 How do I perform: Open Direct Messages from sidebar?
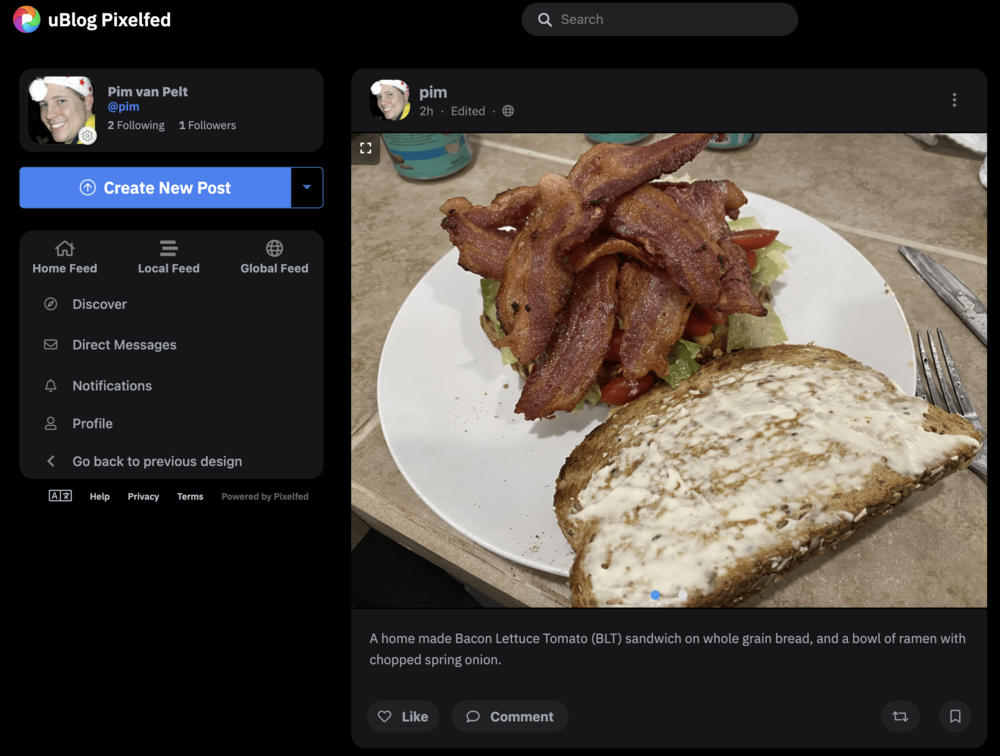point(124,345)
